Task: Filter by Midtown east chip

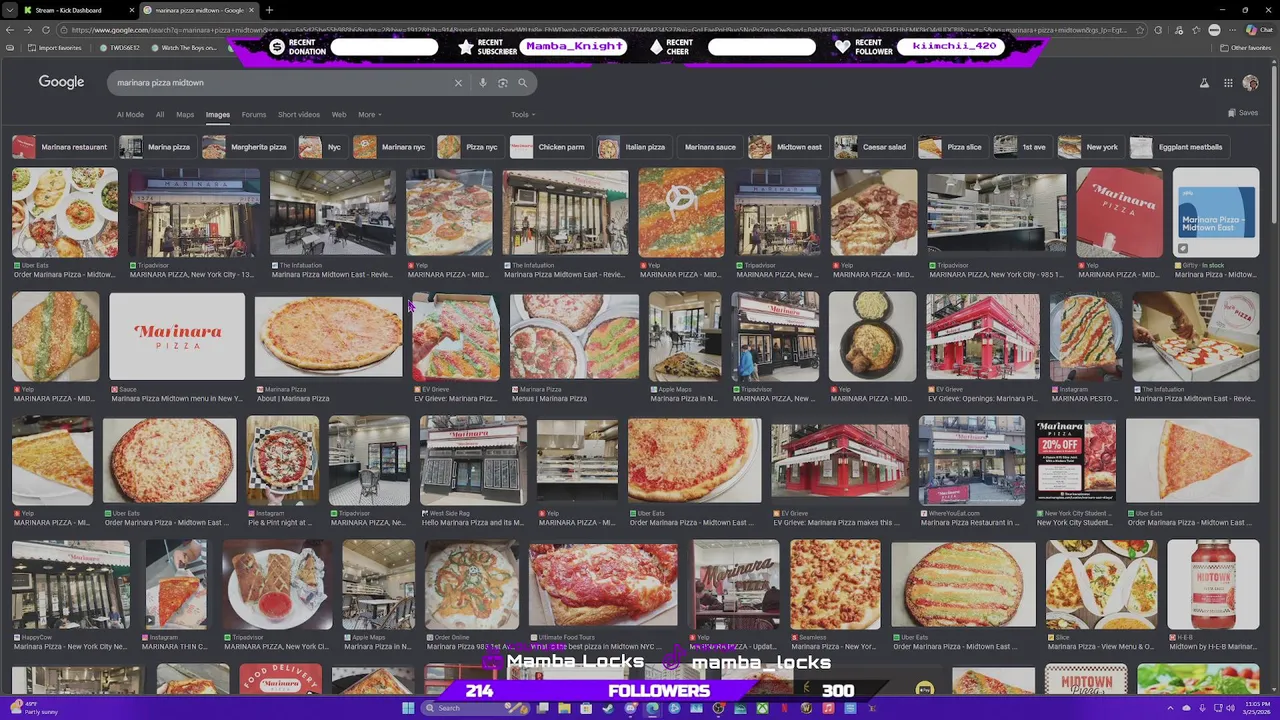Action: tap(786, 147)
